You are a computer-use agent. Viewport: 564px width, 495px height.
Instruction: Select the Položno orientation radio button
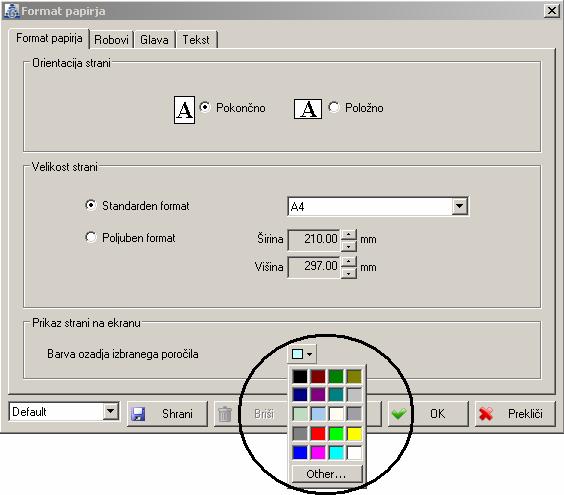click(333, 107)
